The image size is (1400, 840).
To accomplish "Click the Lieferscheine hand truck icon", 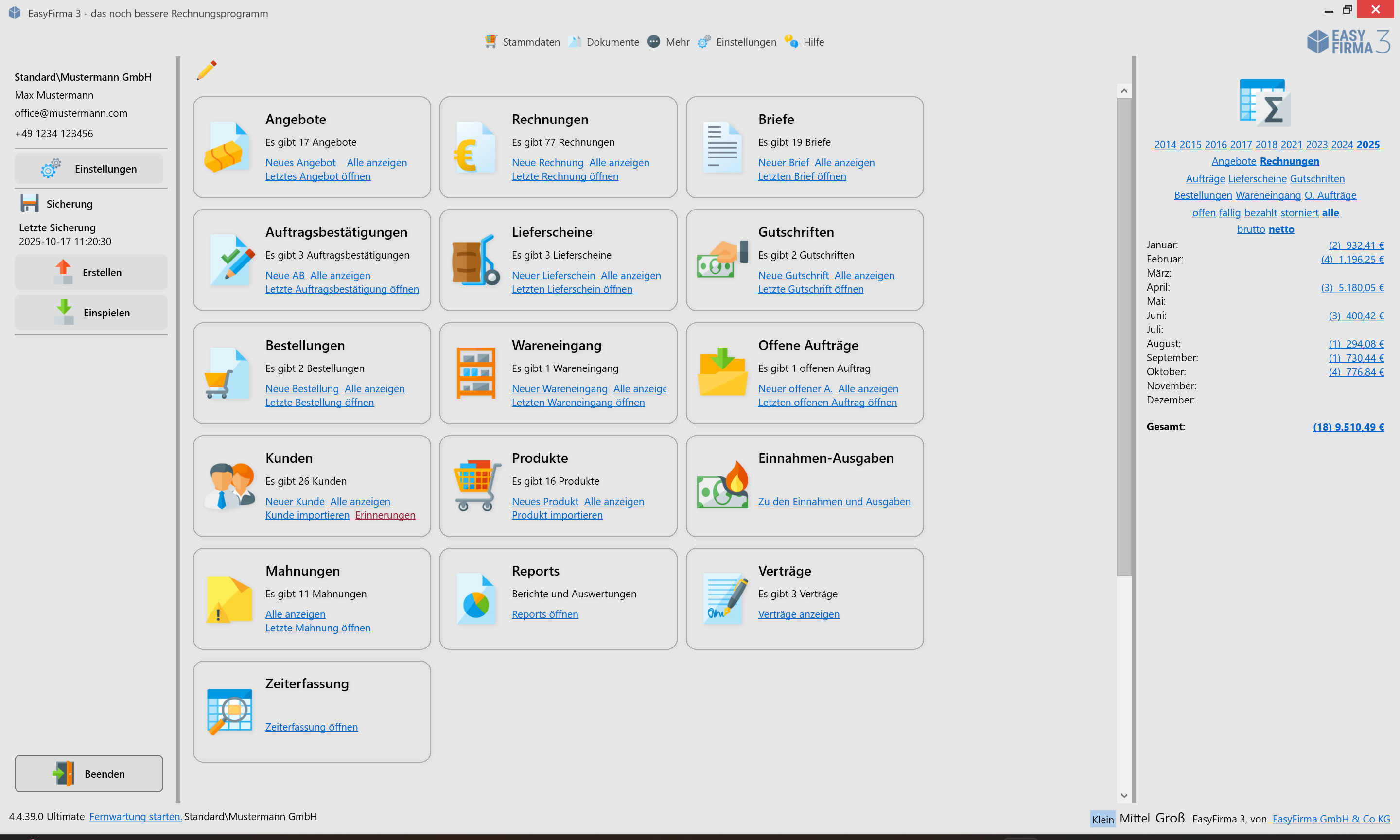I will tap(474, 261).
